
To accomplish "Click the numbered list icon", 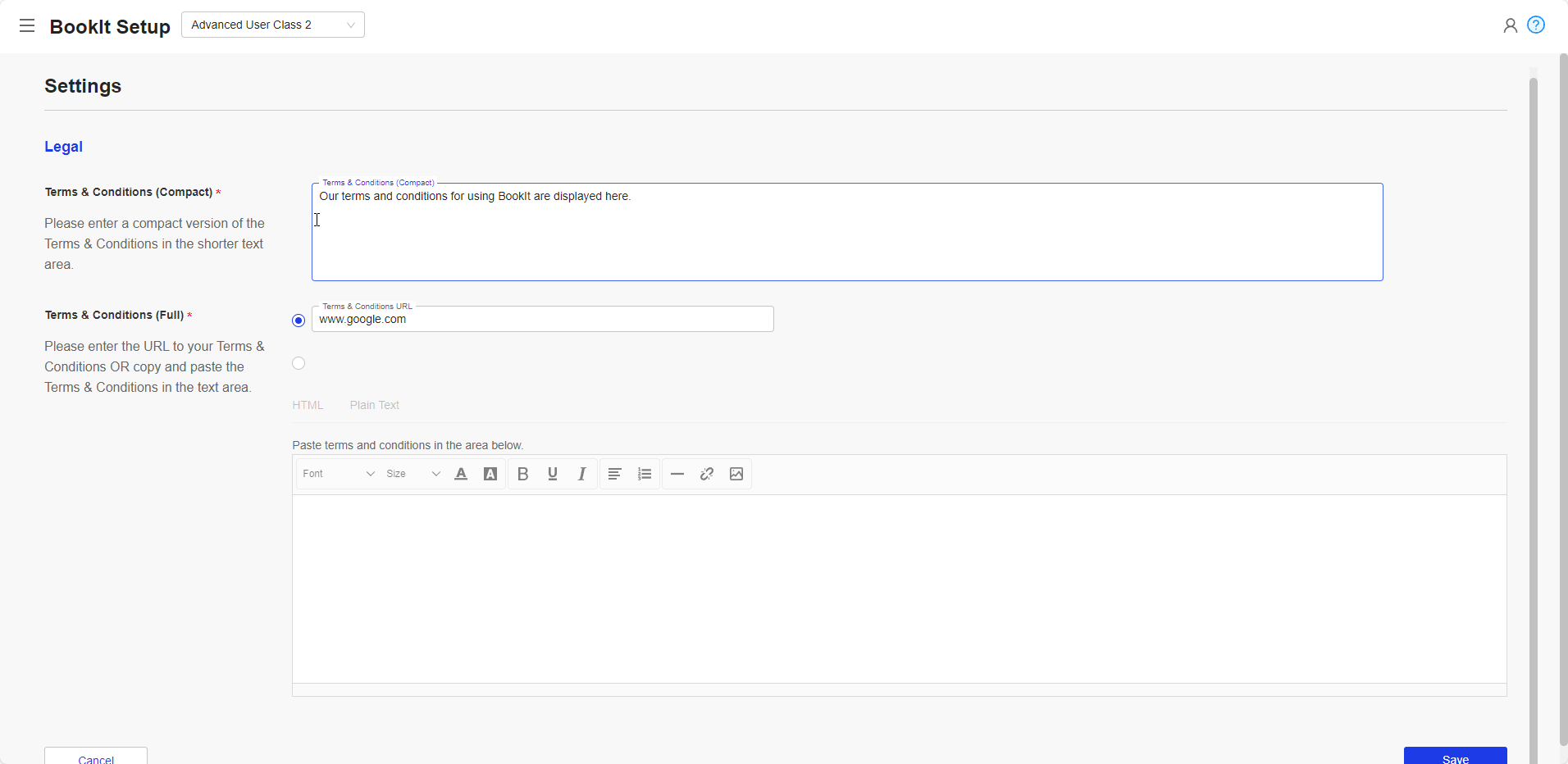I will (x=645, y=474).
